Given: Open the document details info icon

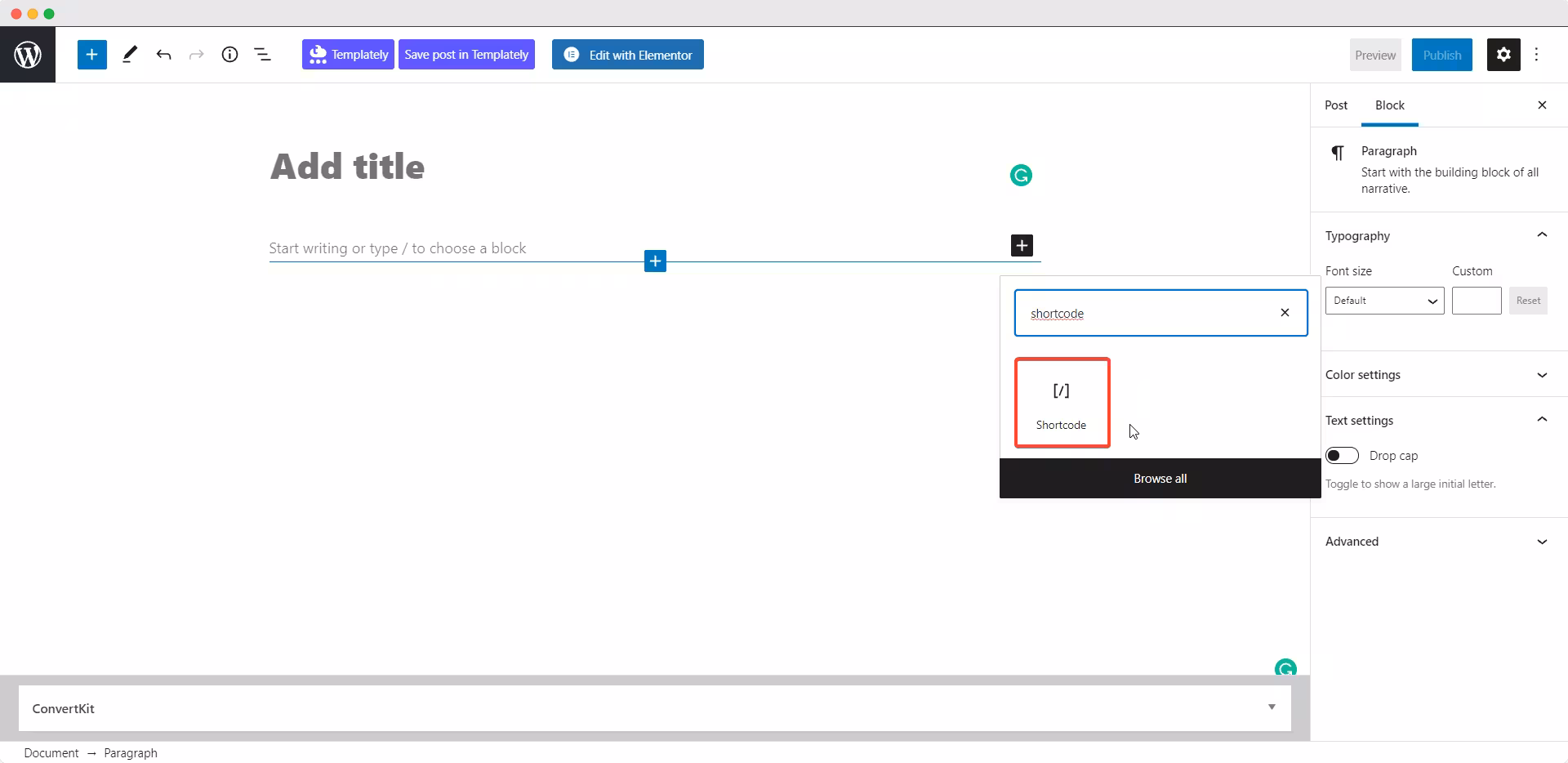Looking at the screenshot, I should pos(229,55).
